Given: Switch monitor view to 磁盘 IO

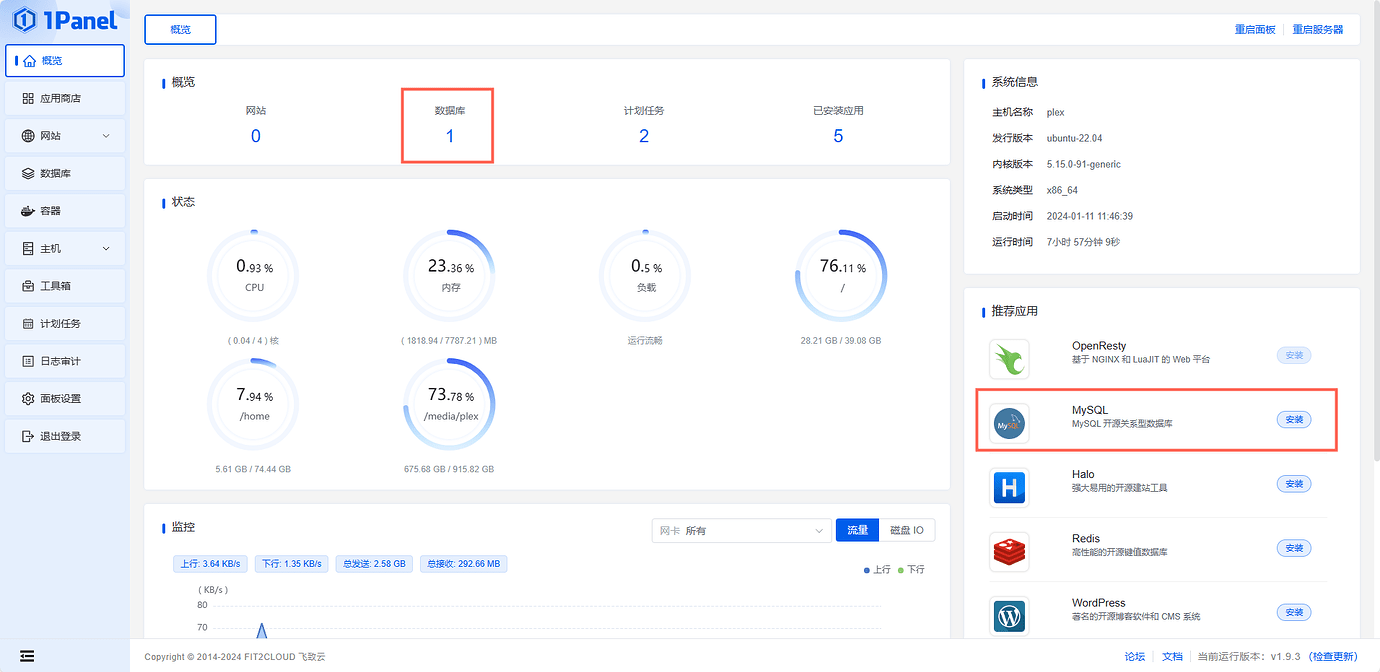Looking at the screenshot, I should (907, 530).
